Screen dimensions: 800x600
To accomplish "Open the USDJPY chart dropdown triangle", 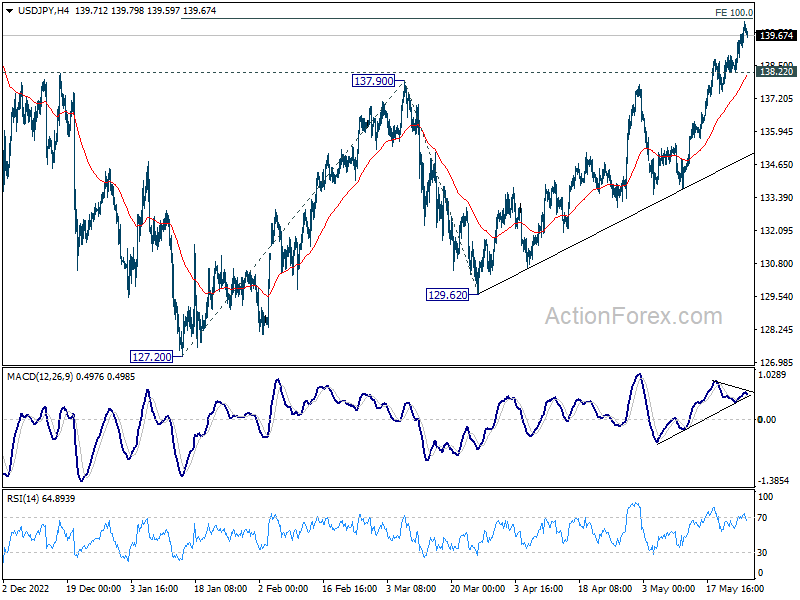I will (x=9, y=10).
